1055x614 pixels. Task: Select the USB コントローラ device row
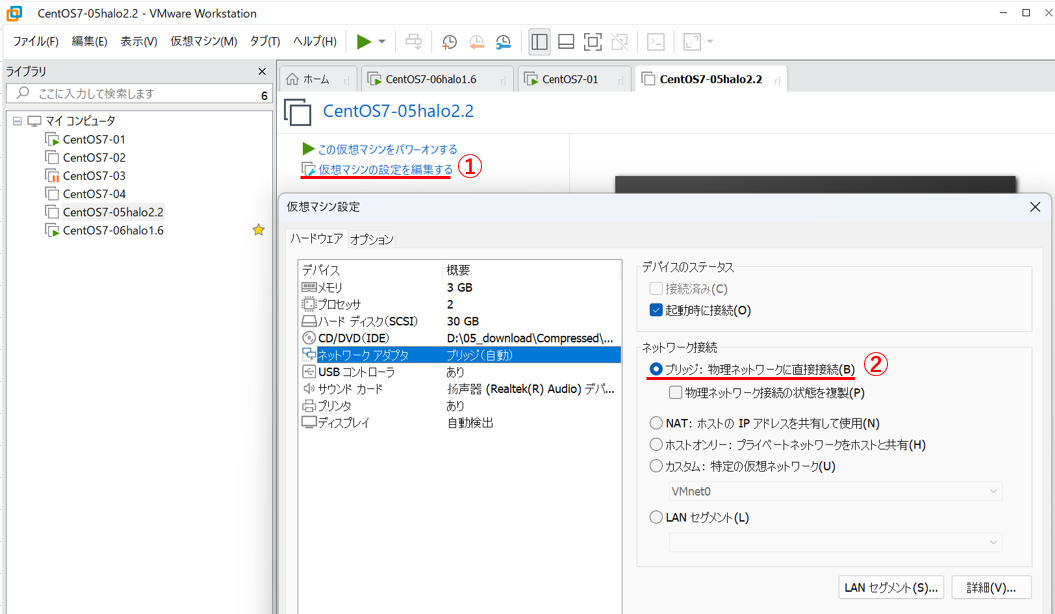(460, 372)
